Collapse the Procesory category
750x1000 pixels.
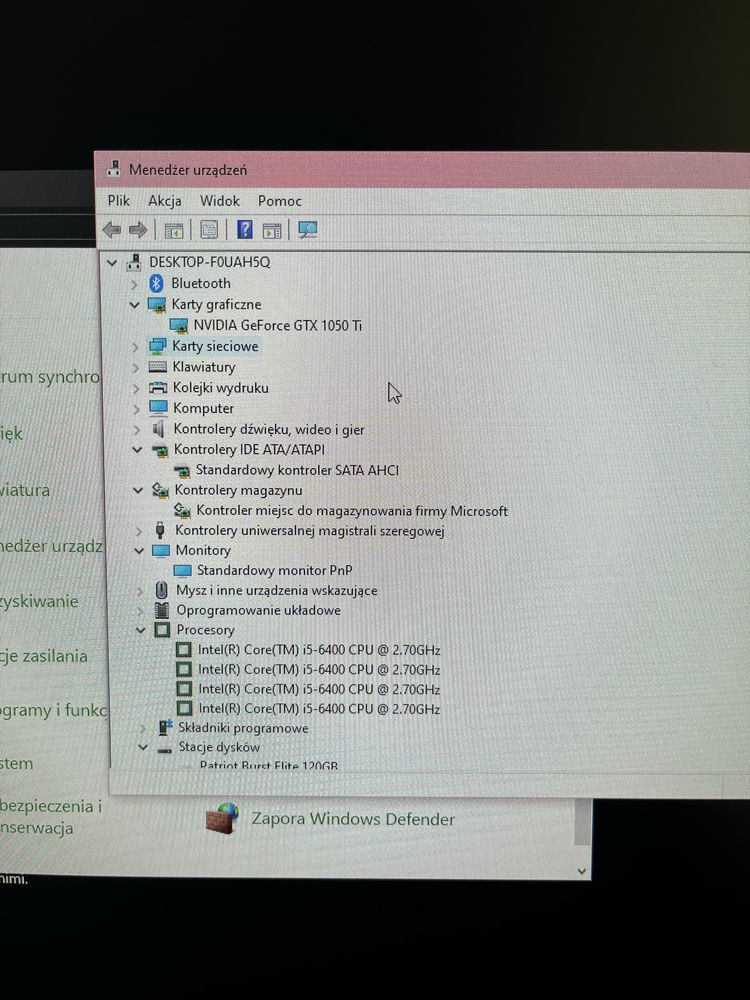pyautogui.click(x=141, y=630)
